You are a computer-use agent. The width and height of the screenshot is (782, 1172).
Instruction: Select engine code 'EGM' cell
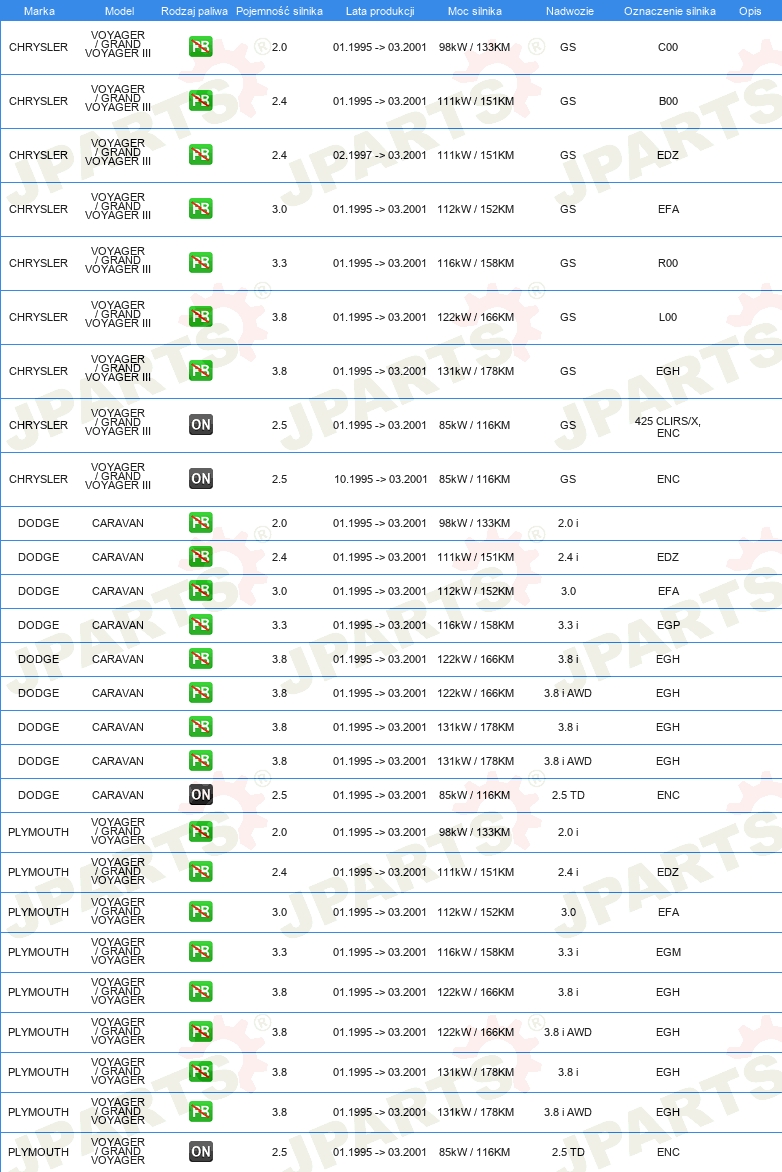click(668, 952)
